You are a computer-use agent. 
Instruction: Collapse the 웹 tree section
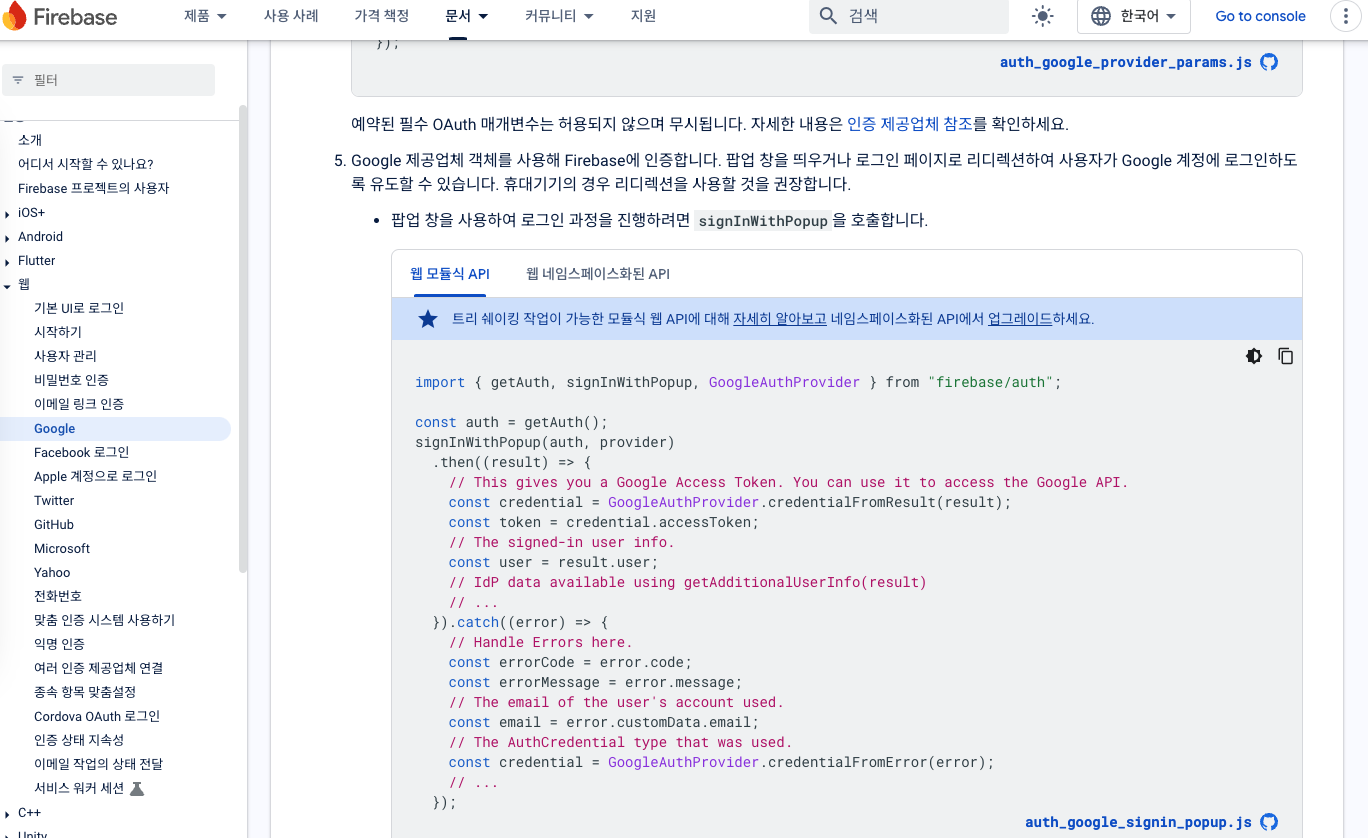[8, 285]
